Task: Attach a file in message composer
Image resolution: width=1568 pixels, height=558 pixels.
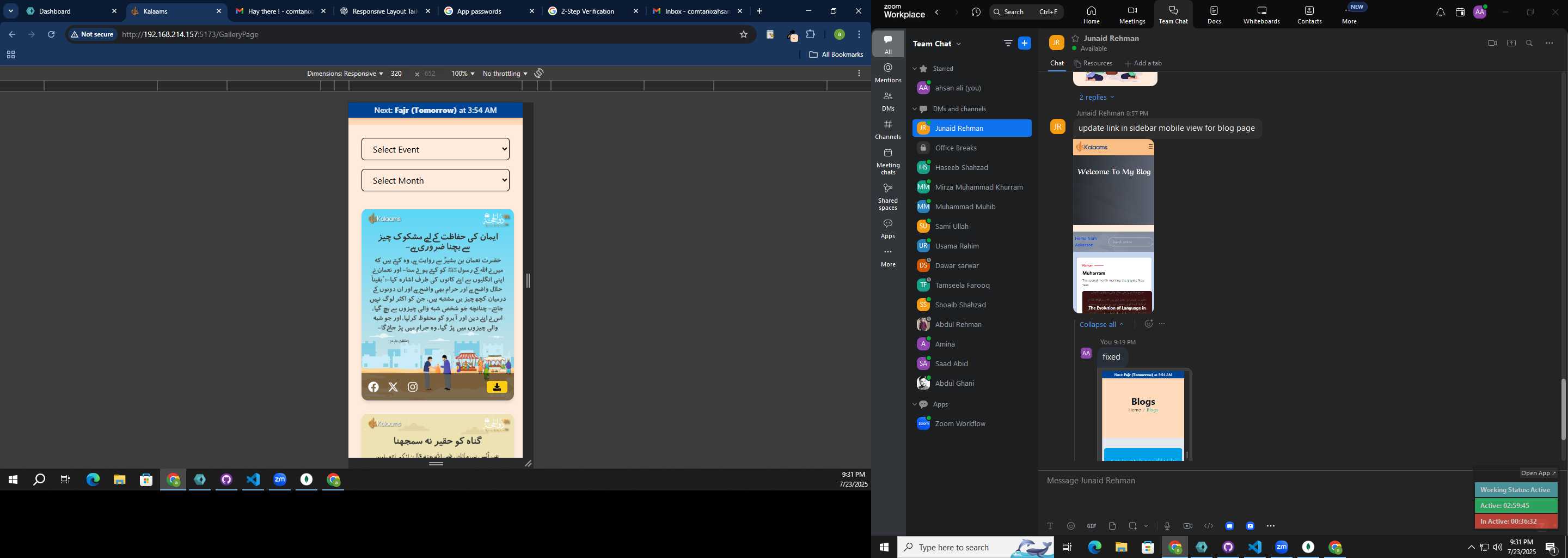Action: point(1112,526)
